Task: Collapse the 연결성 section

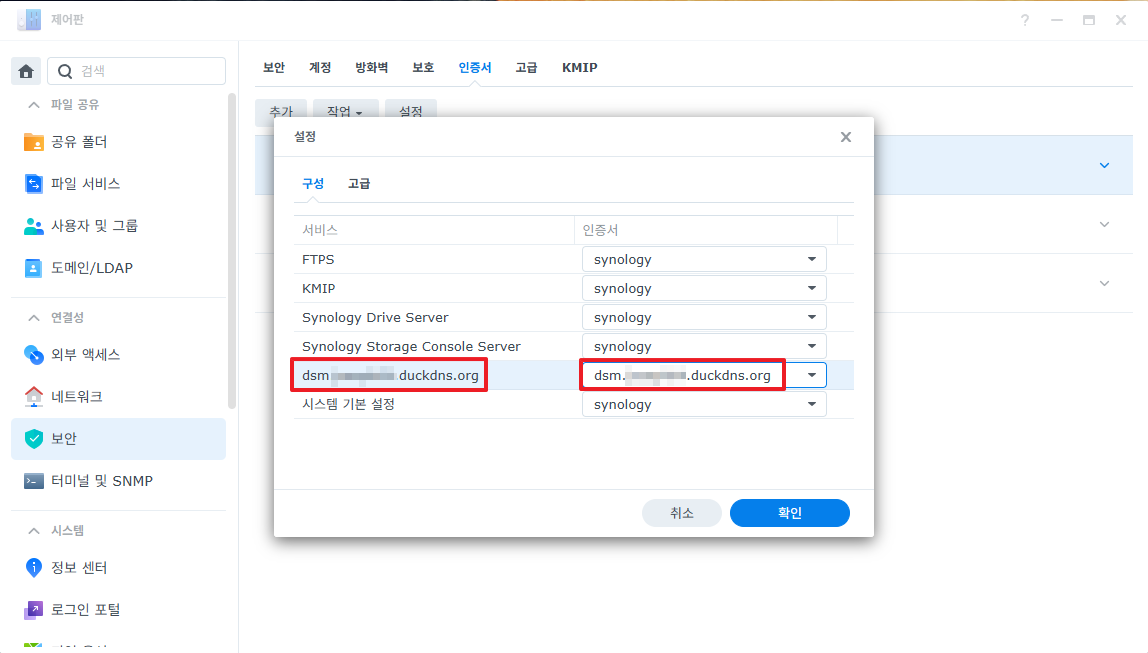Action: [x=34, y=318]
